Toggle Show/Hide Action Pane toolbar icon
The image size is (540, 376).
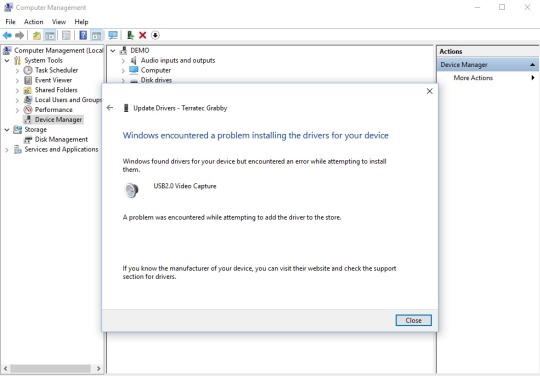pyautogui.click(x=96, y=35)
